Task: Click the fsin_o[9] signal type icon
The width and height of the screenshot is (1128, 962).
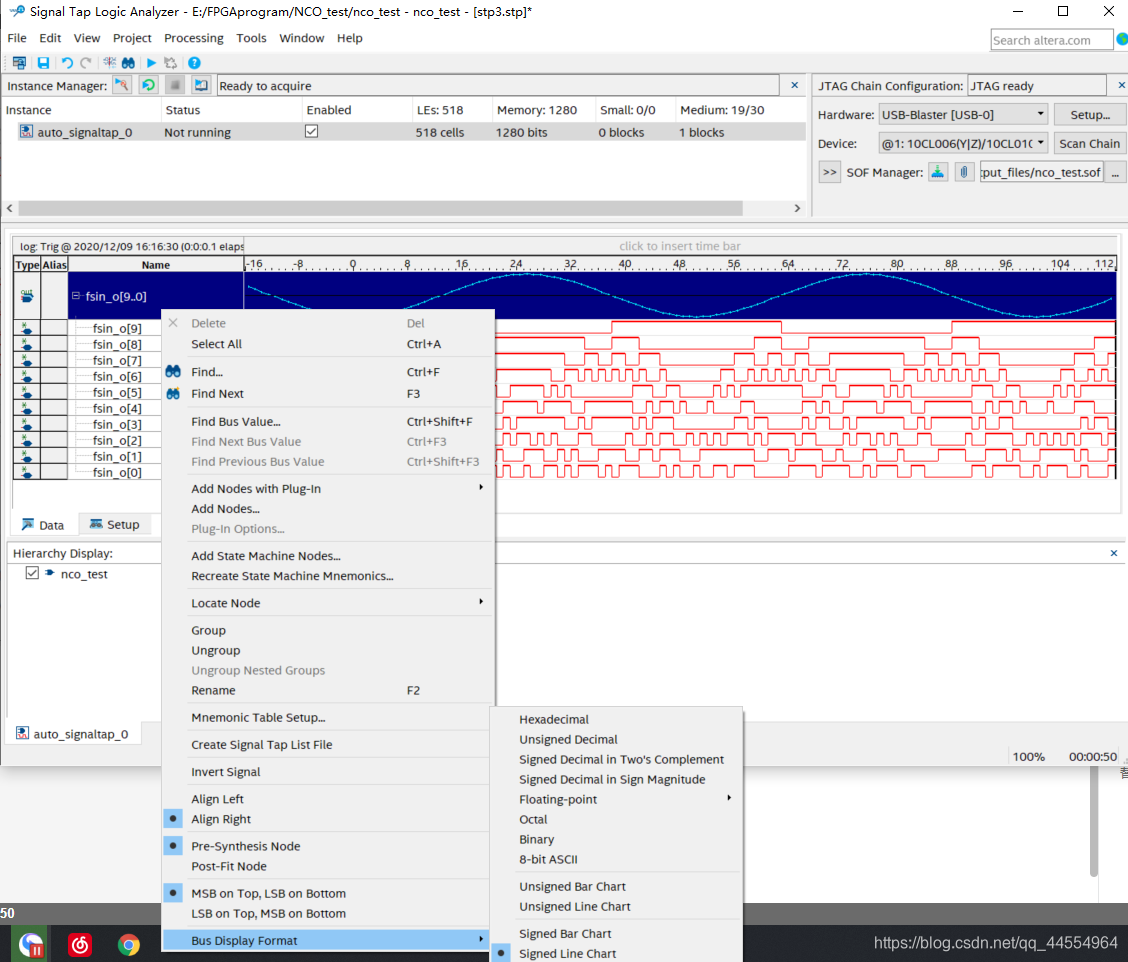Action: (27, 328)
